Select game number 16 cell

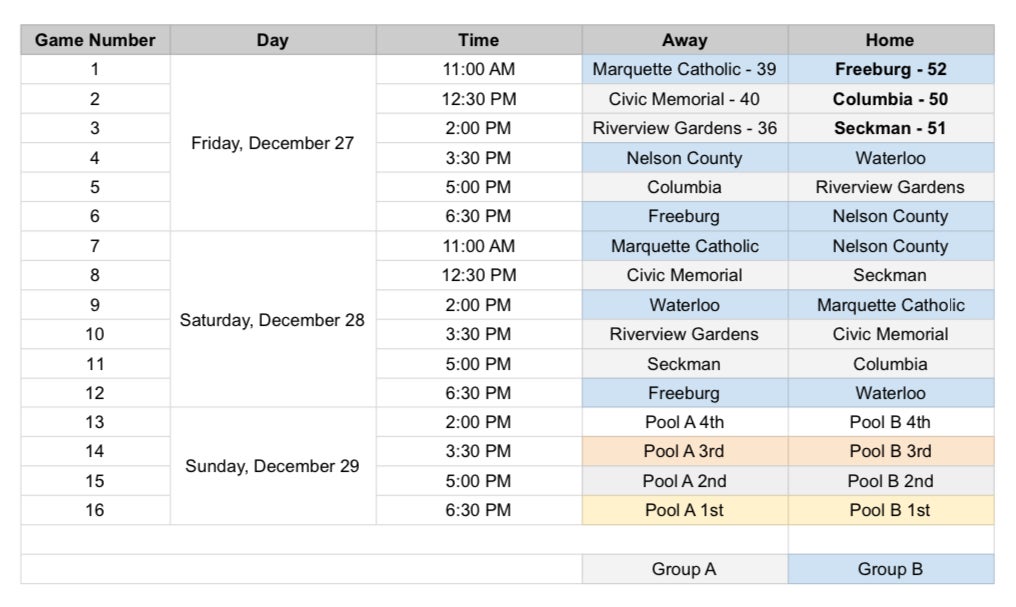coord(95,510)
